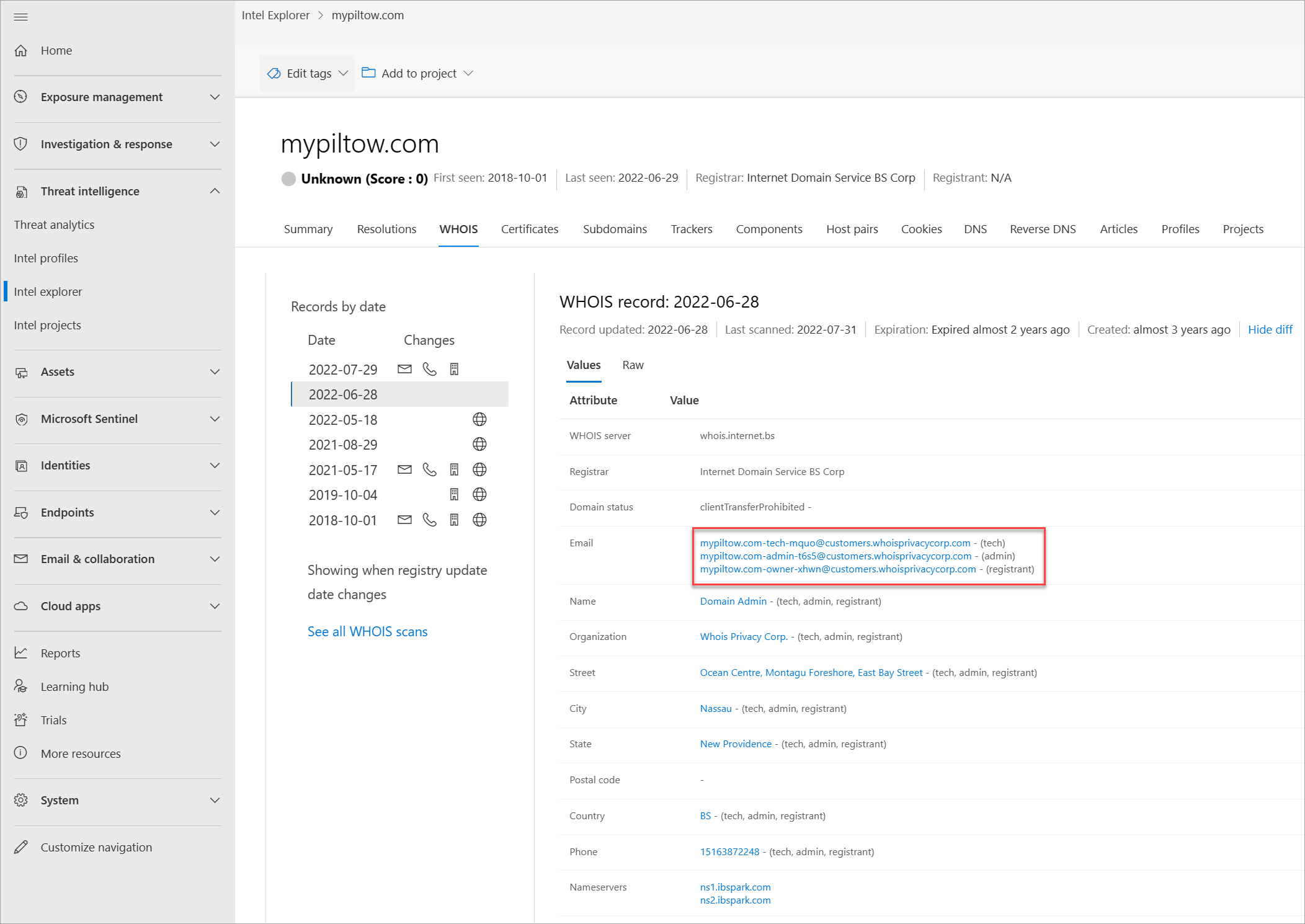Expand Exposure management section chevron

215,97
